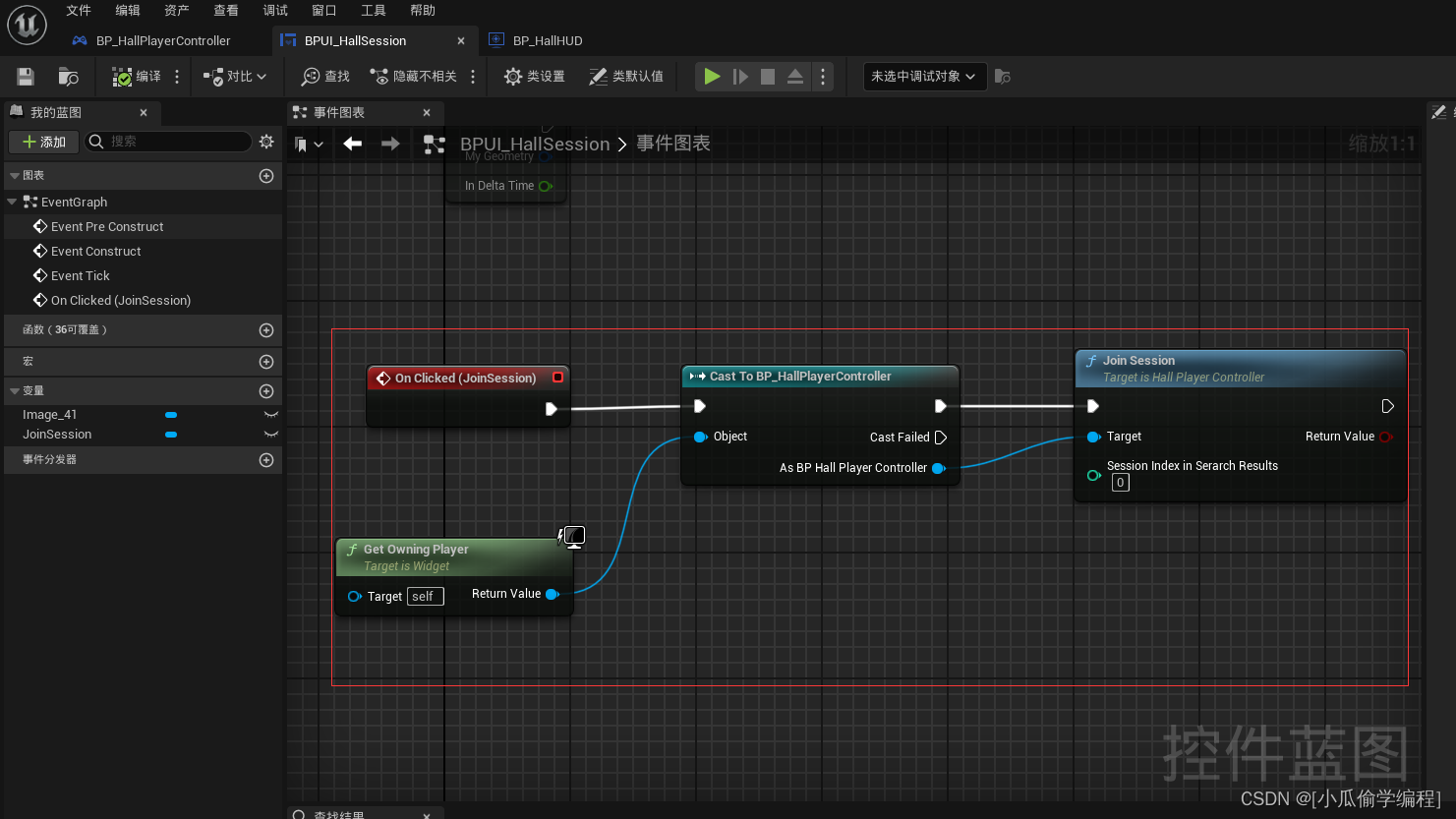Browse to asset in content browser

68,76
